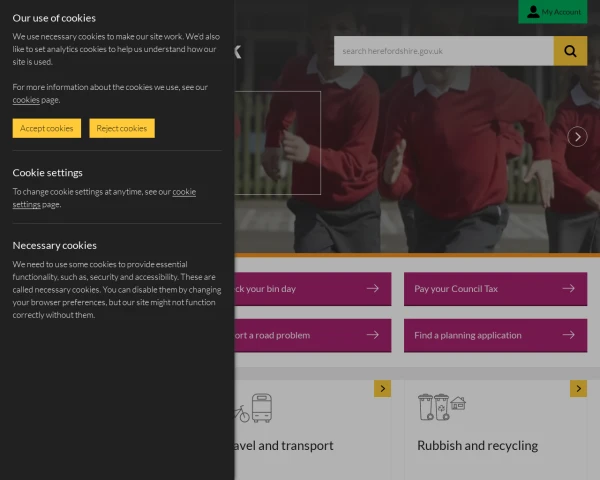Viewport: 600px width, 480px height.
Task: Go back using the left carousel chevron
Action: coord(238,52)
